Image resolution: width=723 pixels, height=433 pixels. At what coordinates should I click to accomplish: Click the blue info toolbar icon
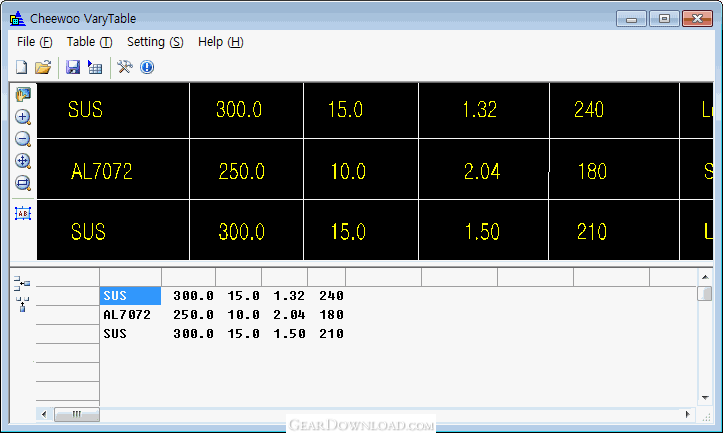(147, 67)
